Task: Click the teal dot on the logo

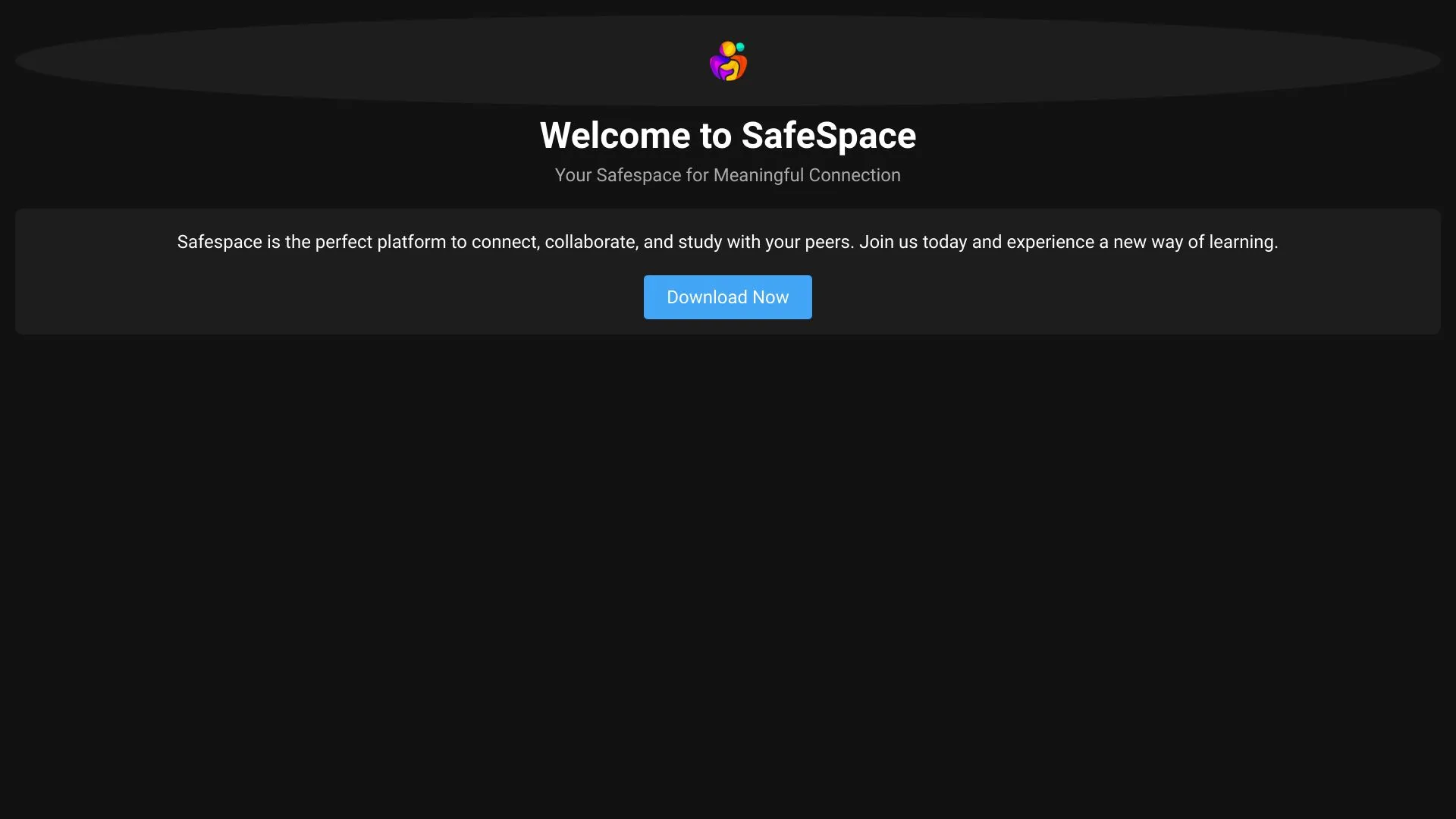Action: [740, 47]
